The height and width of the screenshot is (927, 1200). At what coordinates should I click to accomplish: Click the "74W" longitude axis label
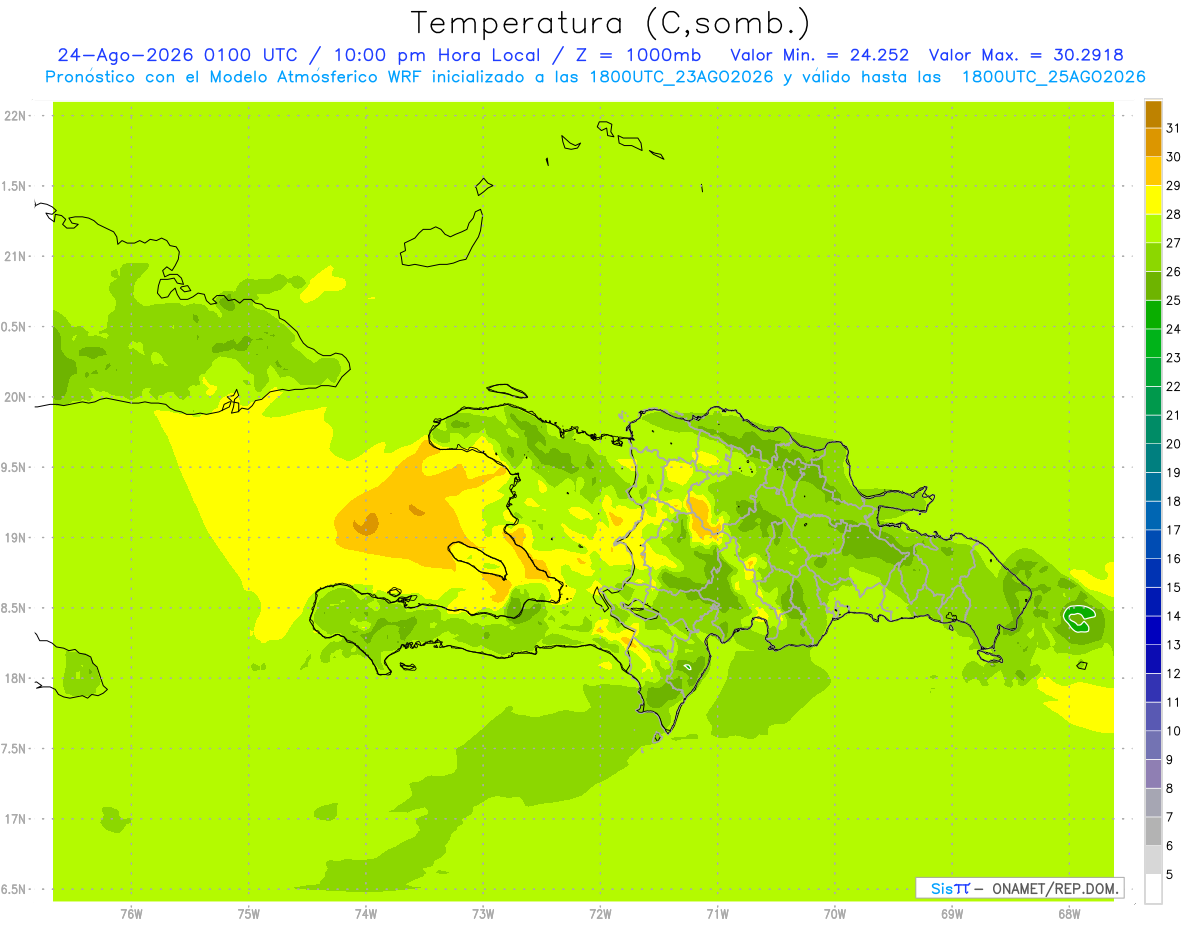365,914
